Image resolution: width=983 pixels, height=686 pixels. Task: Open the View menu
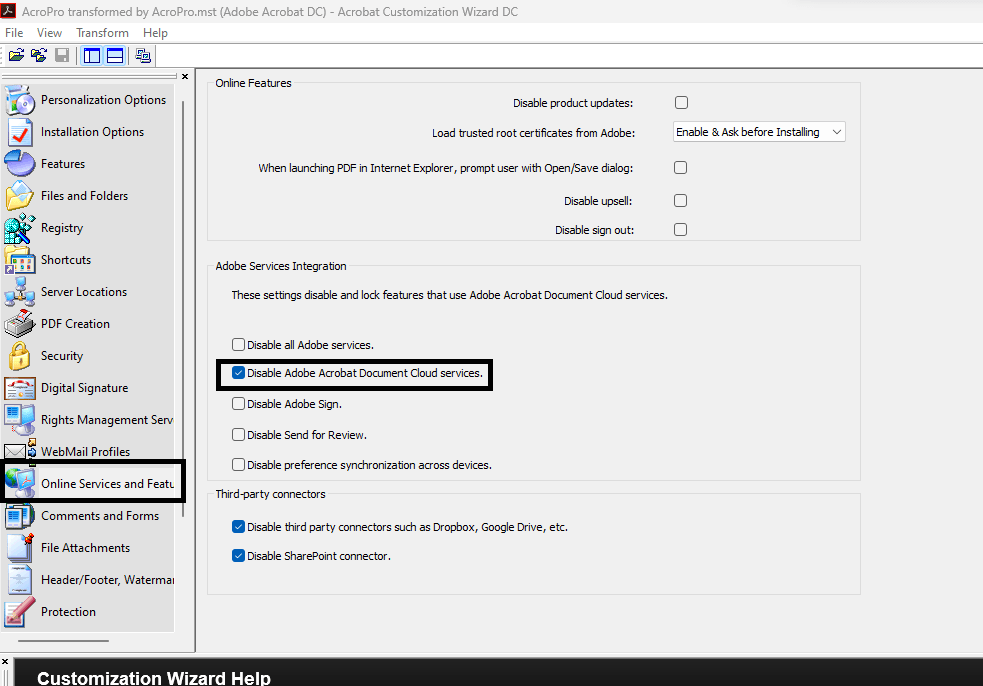[x=49, y=32]
